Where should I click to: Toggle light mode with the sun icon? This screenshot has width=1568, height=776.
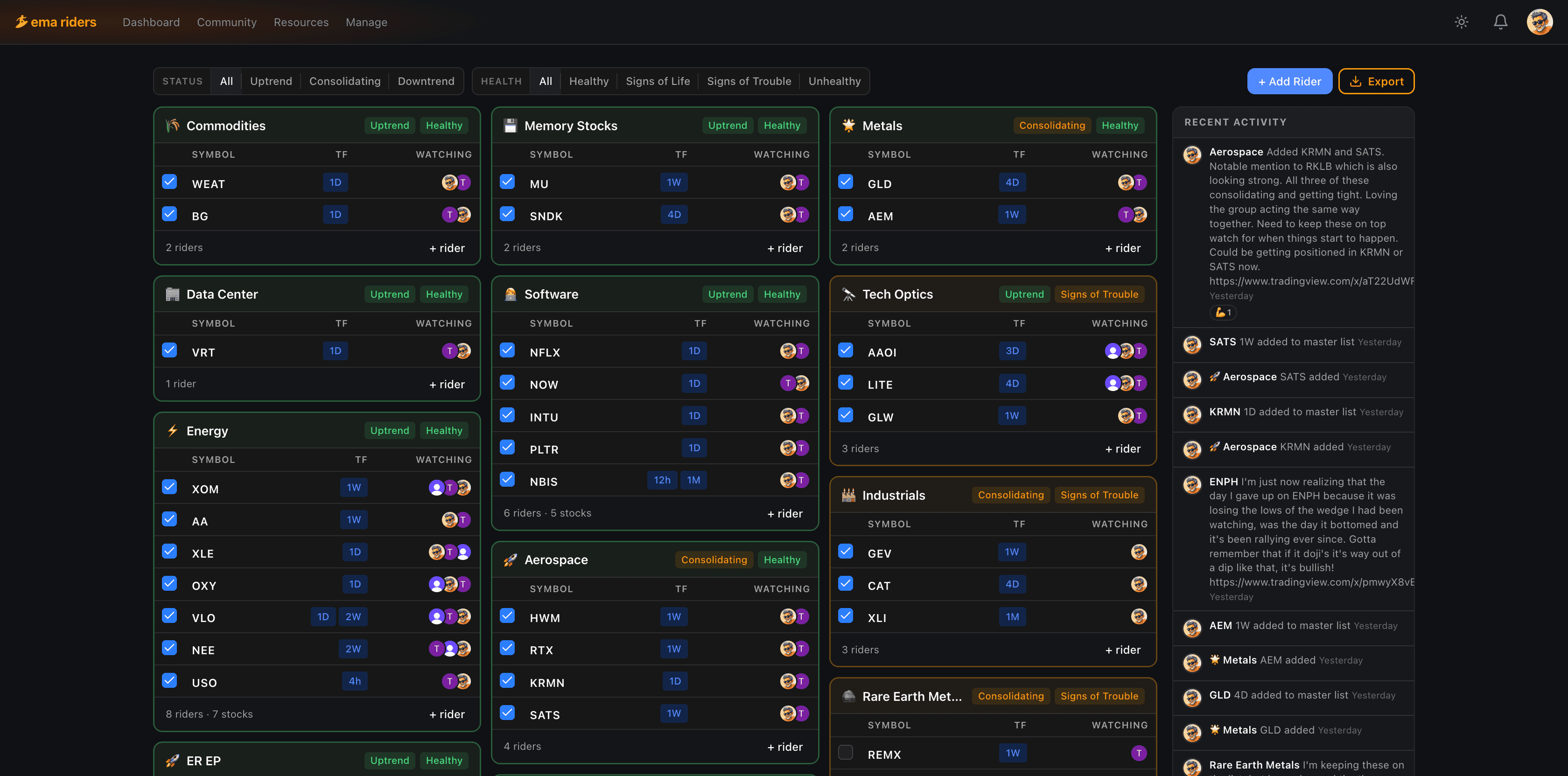[x=1462, y=22]
